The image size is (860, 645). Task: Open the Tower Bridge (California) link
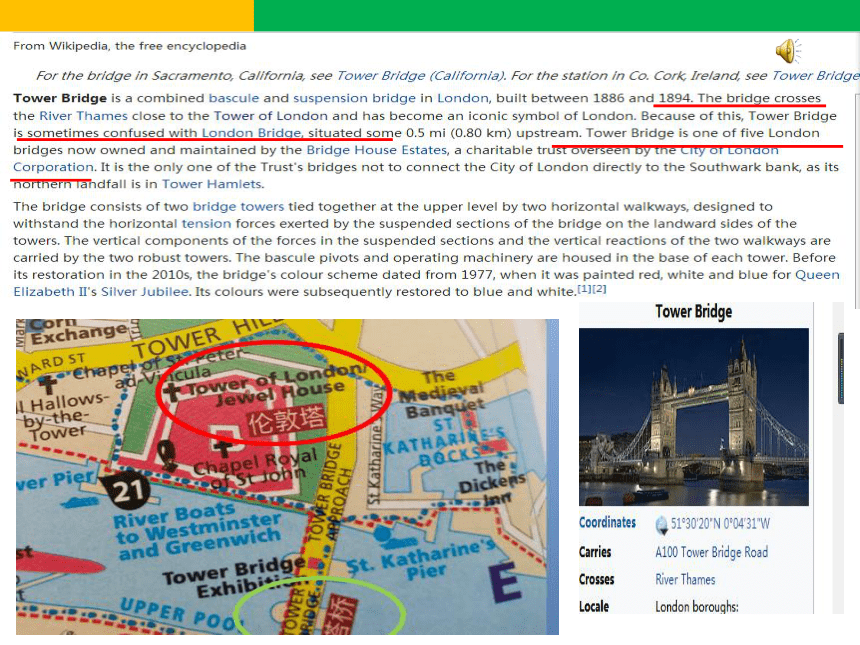click(x=421, y=76)
